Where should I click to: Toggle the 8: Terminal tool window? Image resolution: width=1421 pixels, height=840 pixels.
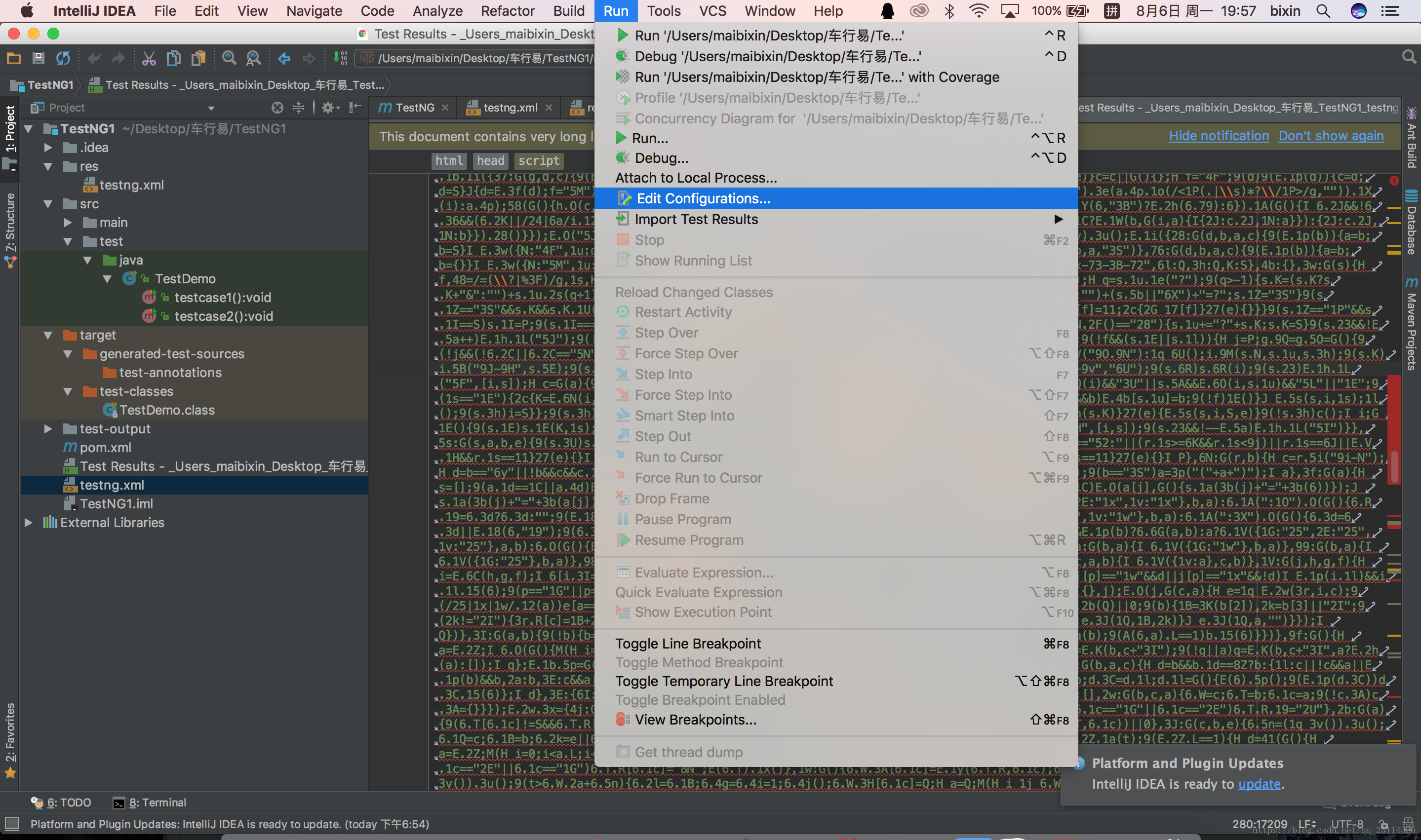150,802
